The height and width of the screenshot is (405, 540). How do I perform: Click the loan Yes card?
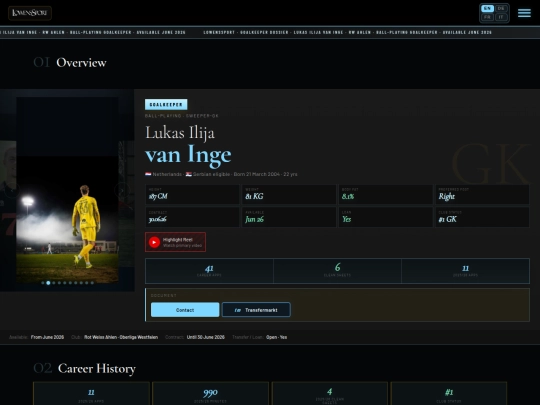pyautogui.click(x=386, y=217)
